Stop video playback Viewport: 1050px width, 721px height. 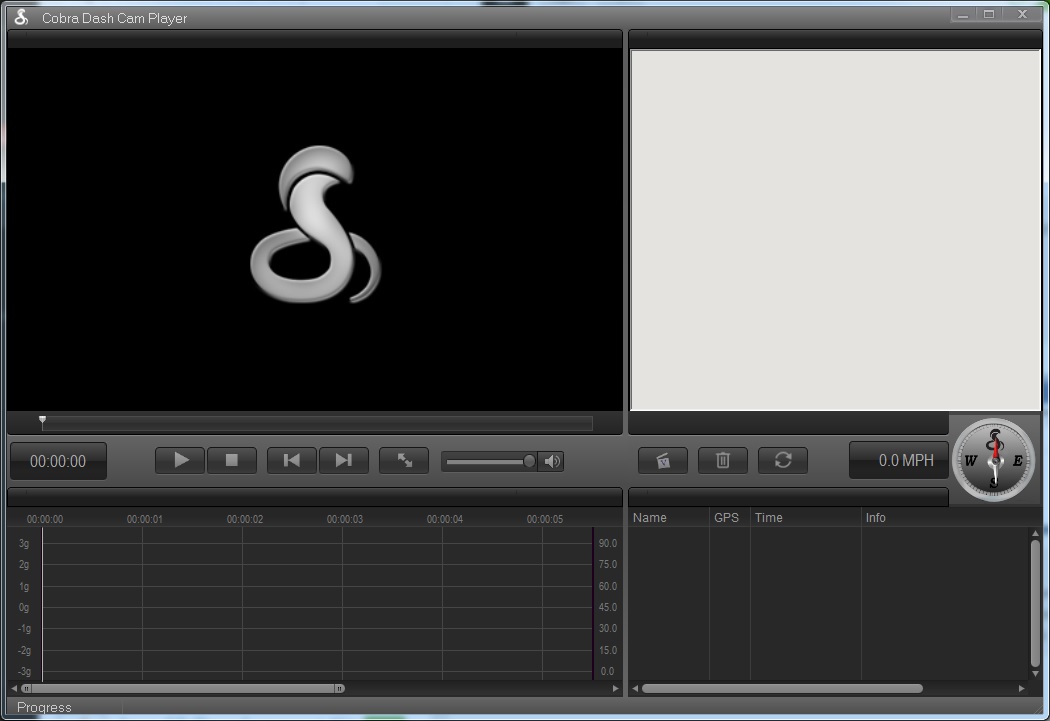[232, 460]
